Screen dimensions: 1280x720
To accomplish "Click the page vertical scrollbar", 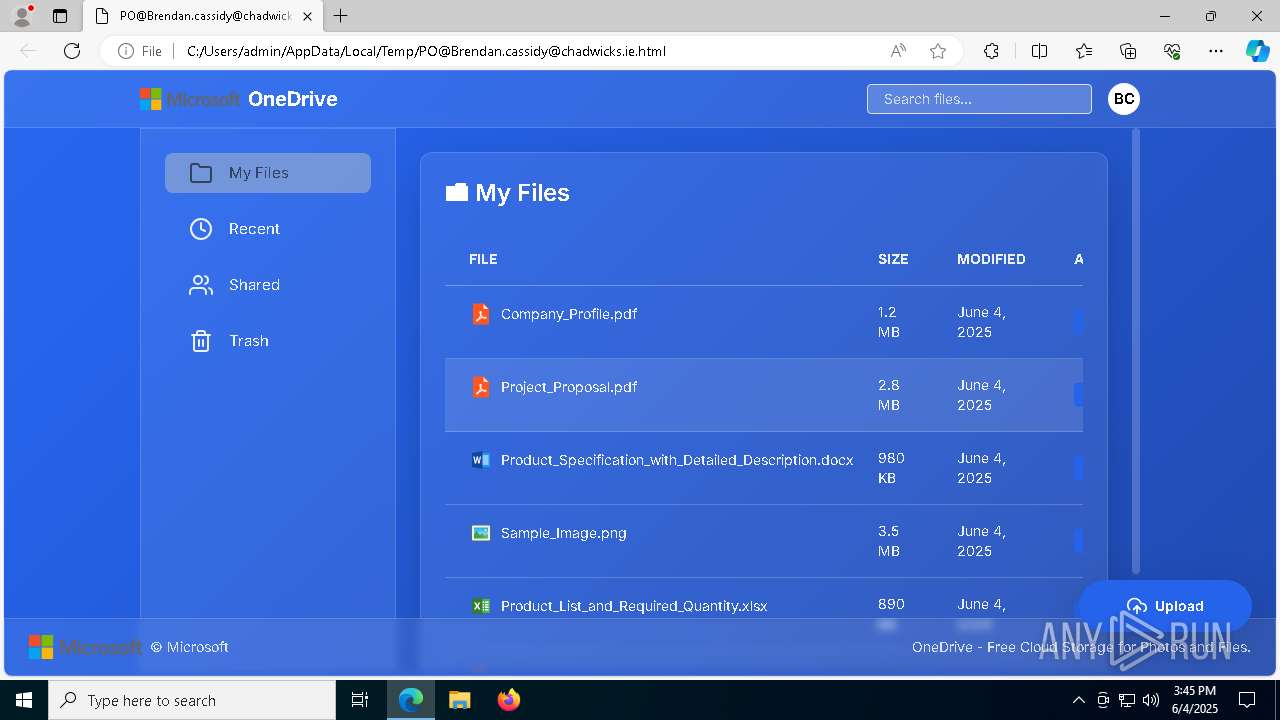I will pyautogui.click(x=1136, y=352).
